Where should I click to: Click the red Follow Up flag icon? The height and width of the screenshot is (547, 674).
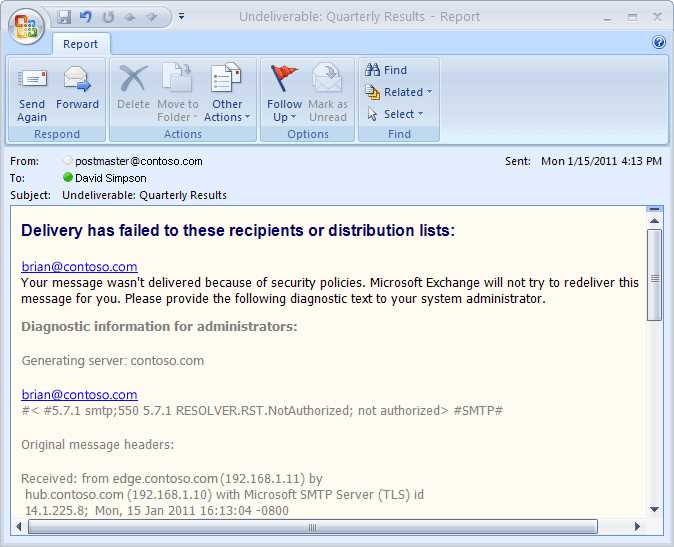tap(284, 78)
